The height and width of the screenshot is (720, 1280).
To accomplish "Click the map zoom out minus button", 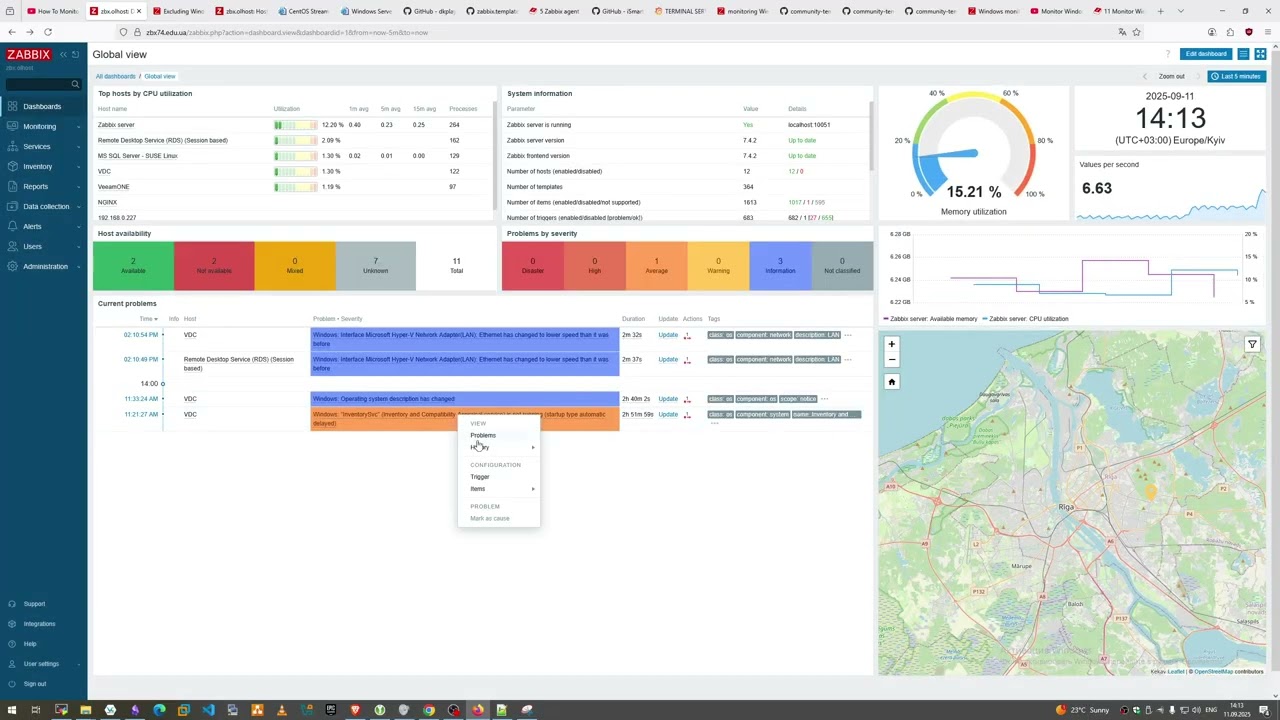I will coord(892,359).
